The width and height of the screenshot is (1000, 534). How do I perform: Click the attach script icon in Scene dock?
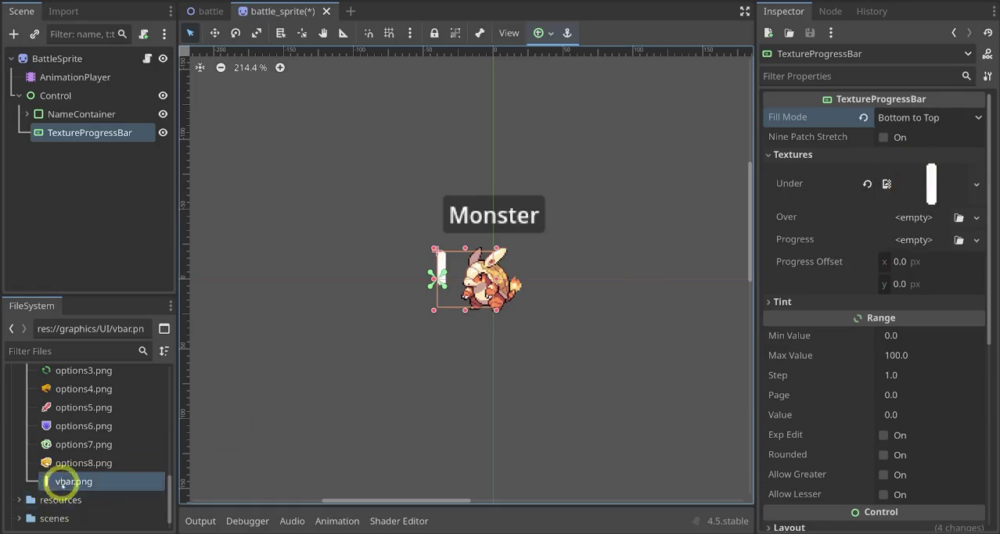pyautogui.click(x=143, y=34)
